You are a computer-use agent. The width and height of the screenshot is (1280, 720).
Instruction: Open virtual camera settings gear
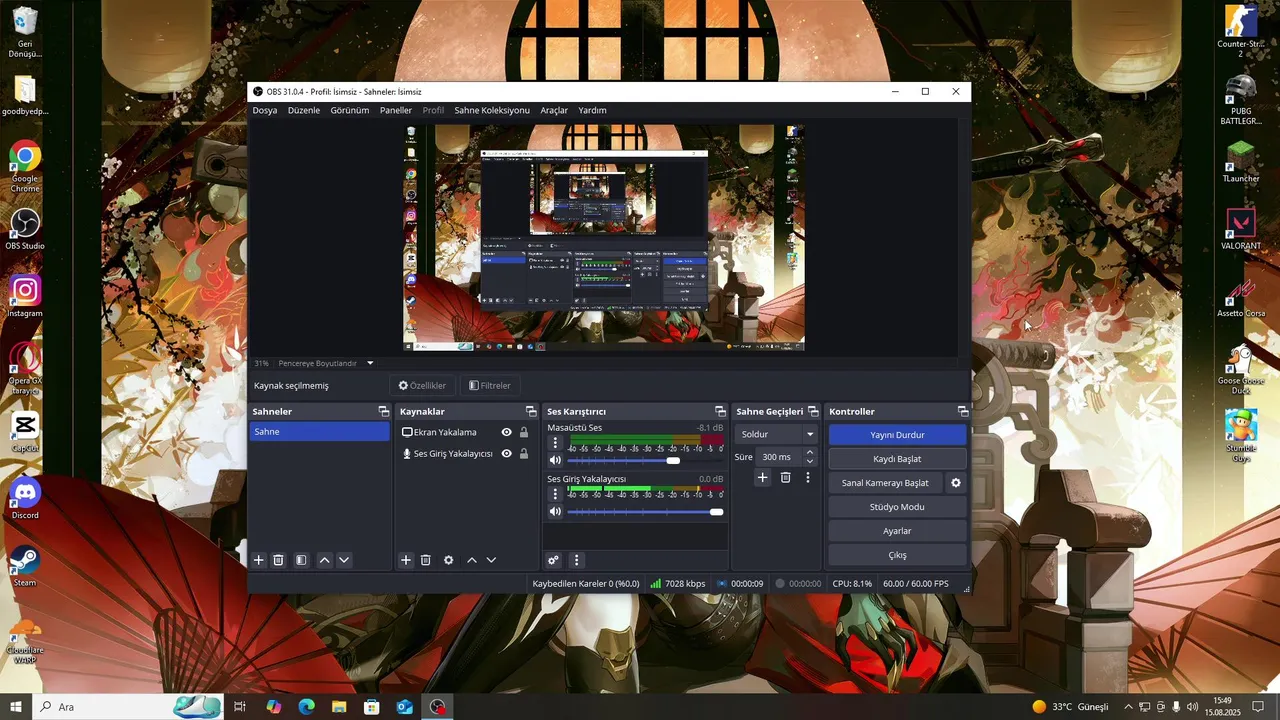(x=956, y=483)
